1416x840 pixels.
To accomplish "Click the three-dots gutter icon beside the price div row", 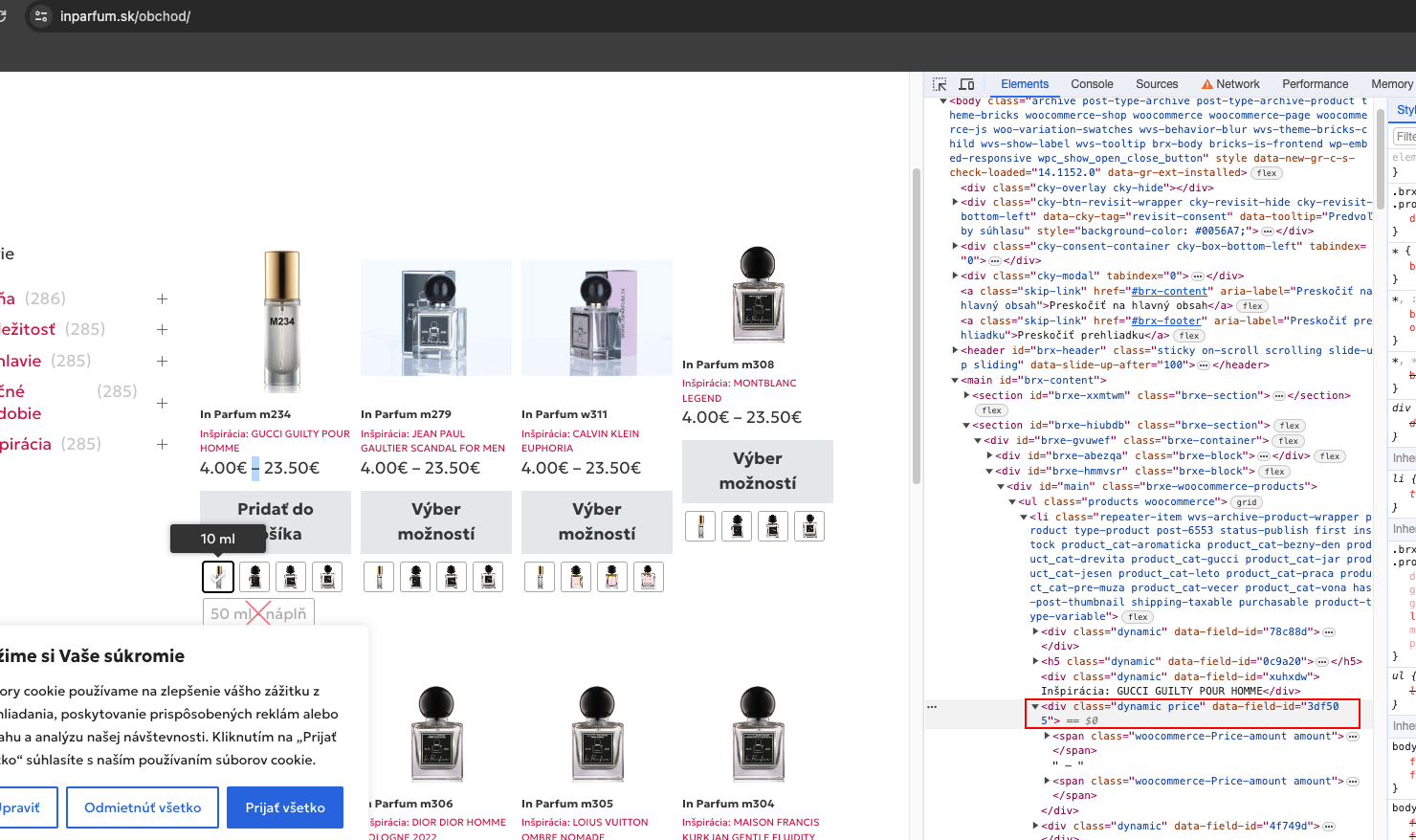I will (932, 707).
